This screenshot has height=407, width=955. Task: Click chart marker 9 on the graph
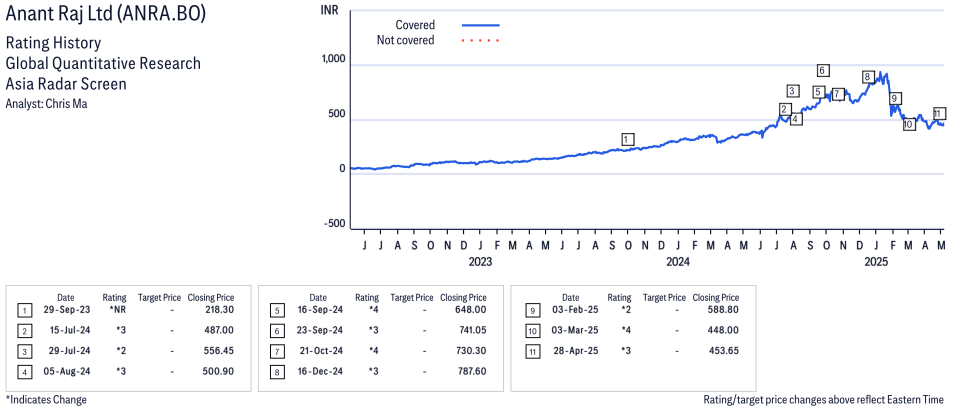coord(895,98)
